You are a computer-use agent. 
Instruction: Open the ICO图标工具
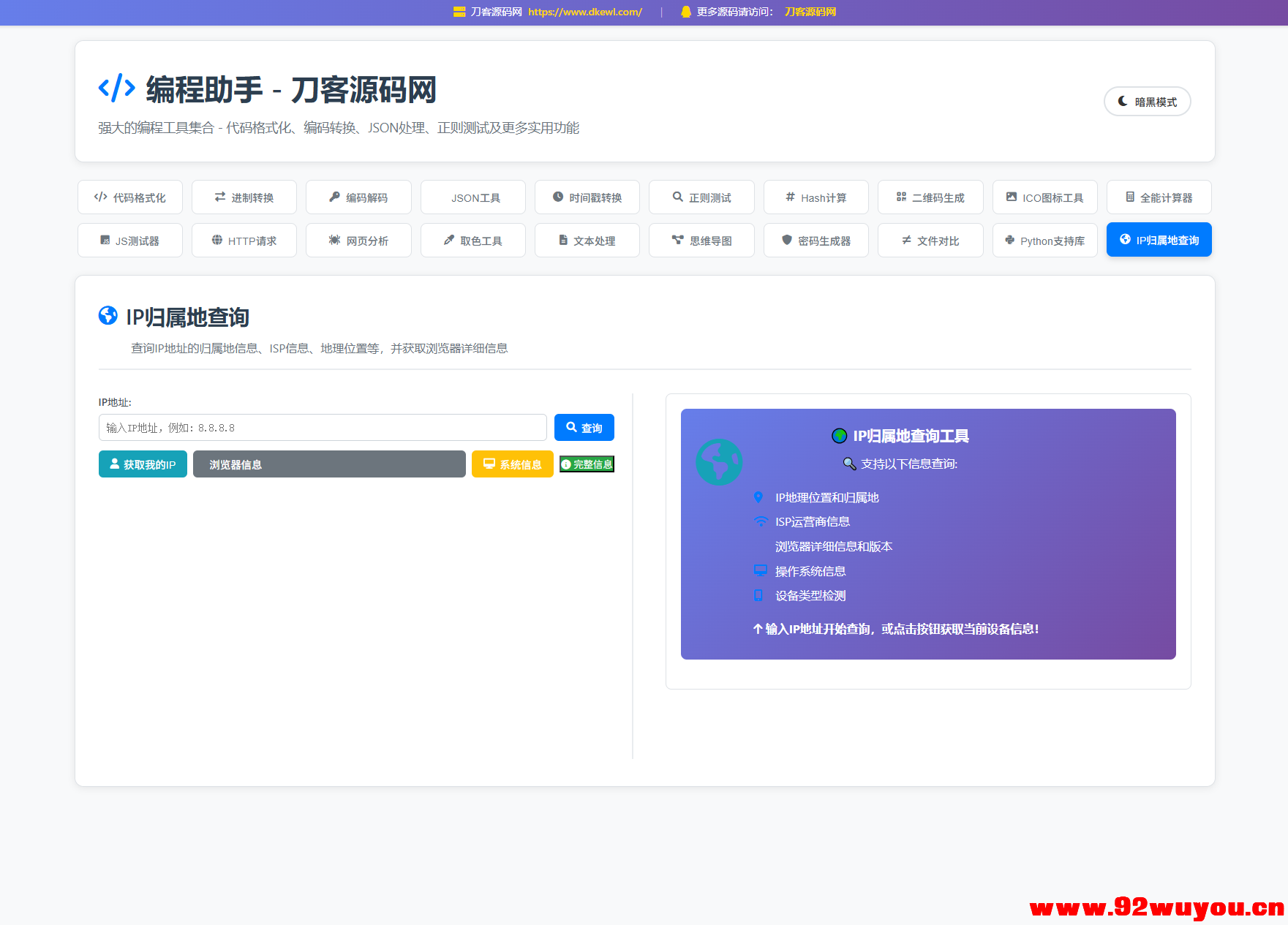pyautogui.click(x=1044, y=197)
